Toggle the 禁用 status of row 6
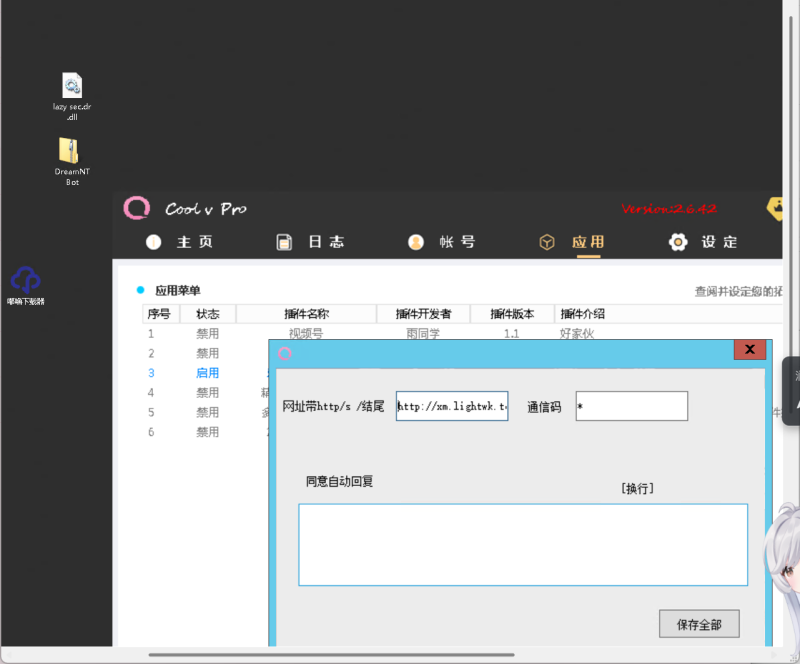 click(x=207, y=431)
